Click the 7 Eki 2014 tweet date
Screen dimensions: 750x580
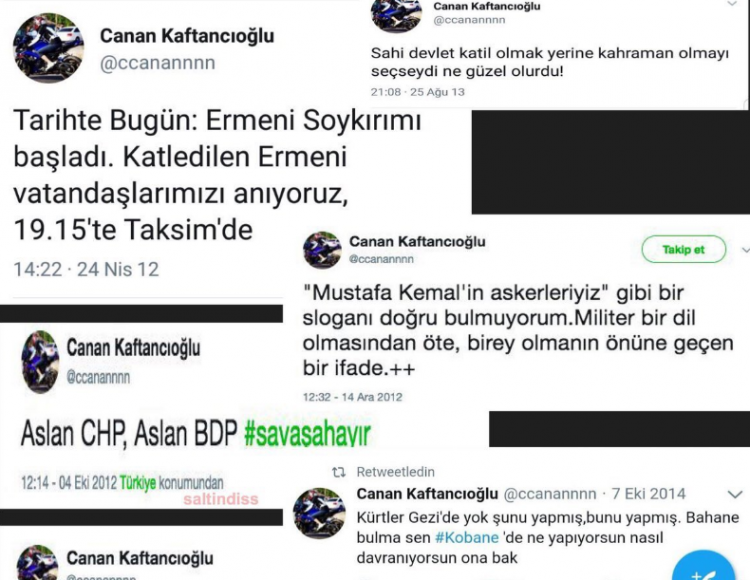(x=649, y=494)
